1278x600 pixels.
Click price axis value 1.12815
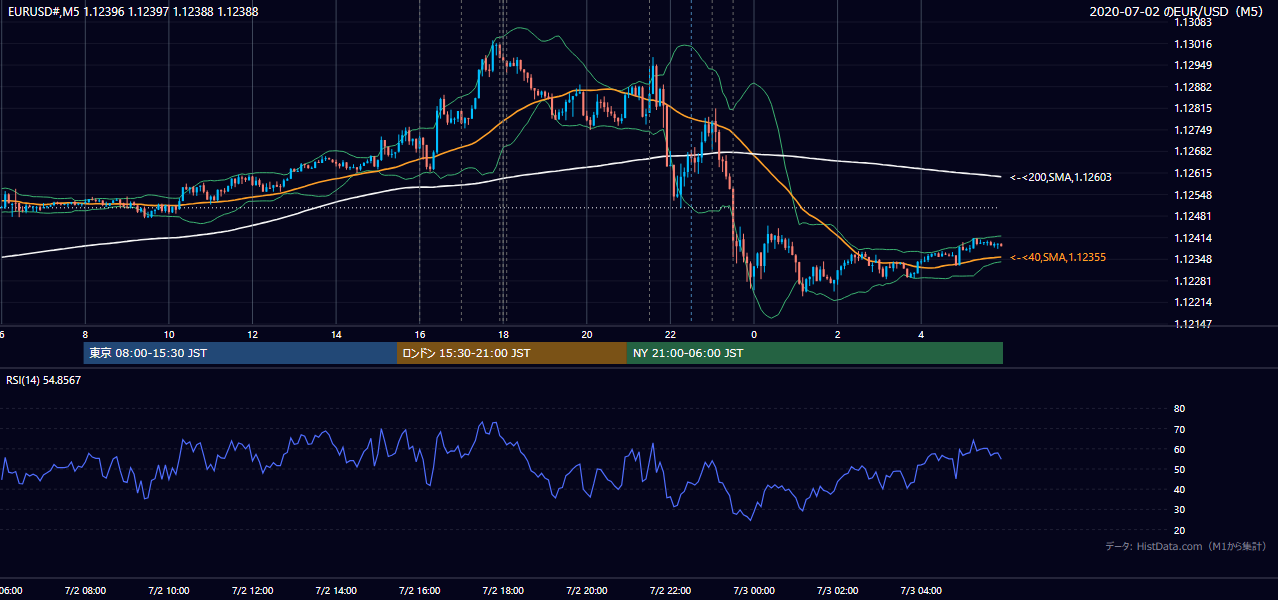(x=1192, y=108)
